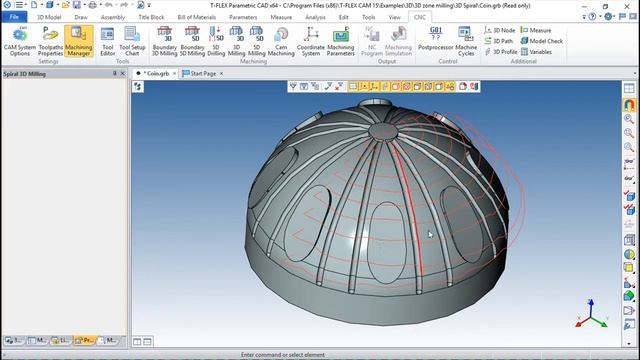Viewport: 640px width, 360px height.
Task: Start Boundary 5D Milling operation
Action: click(192, 41)
